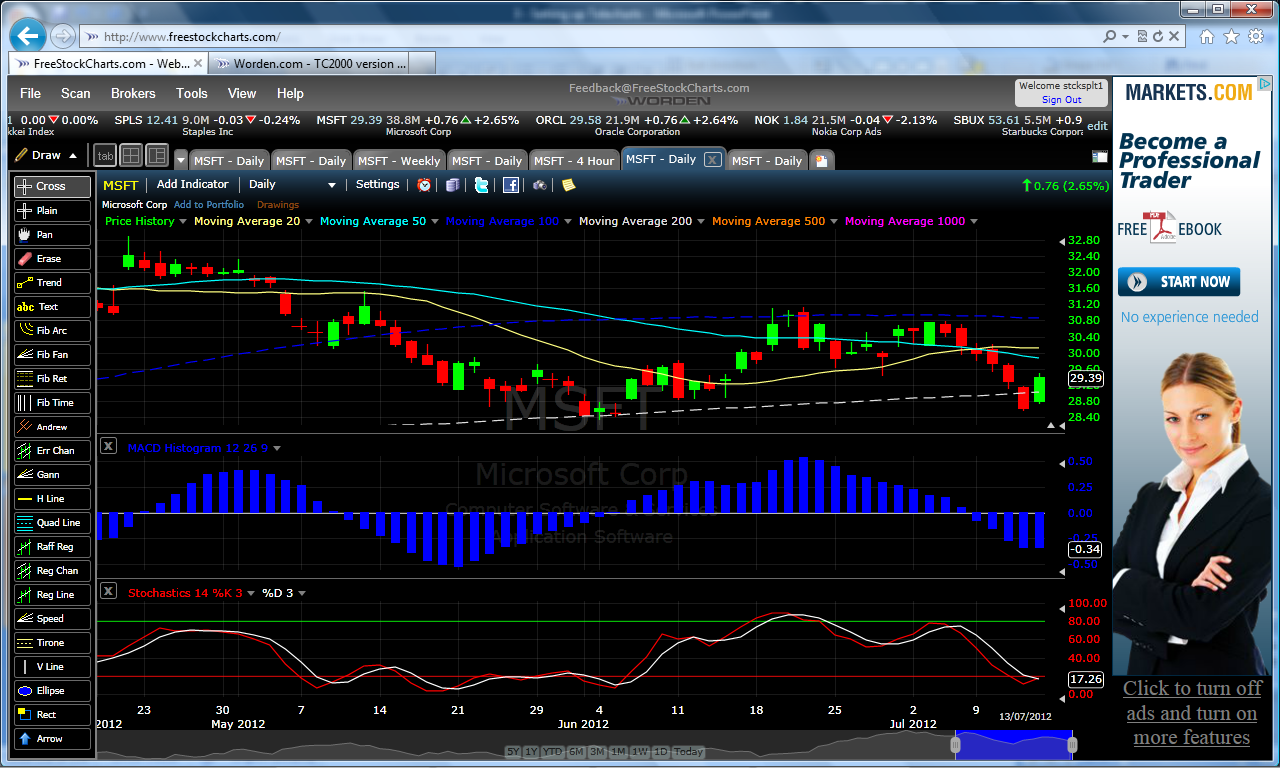
Task: Open the browser Home page icon
Action: point(1207,36)
